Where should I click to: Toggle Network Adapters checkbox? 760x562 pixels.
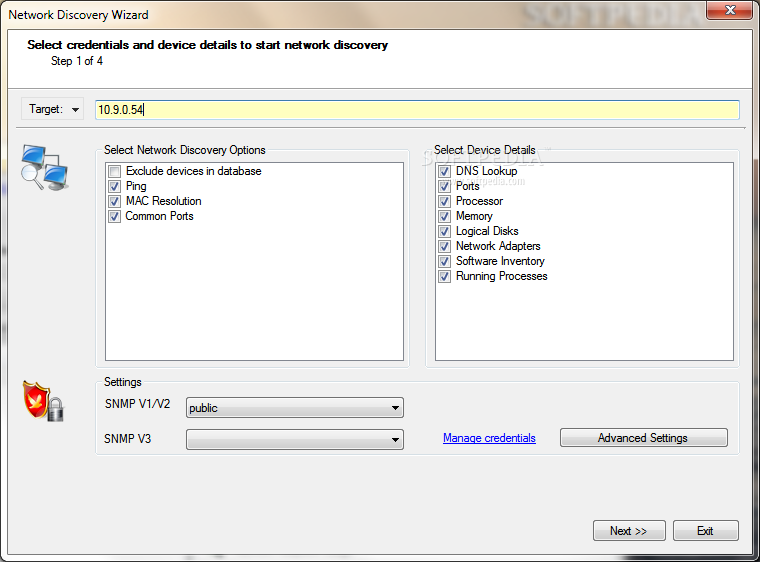click(444, 246)
